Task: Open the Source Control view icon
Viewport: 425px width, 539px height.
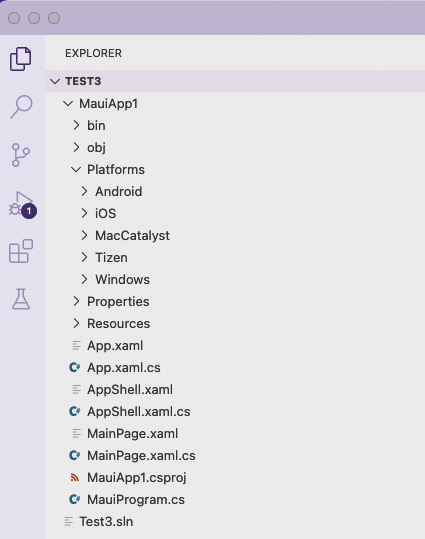Action: tap(21, 155)
